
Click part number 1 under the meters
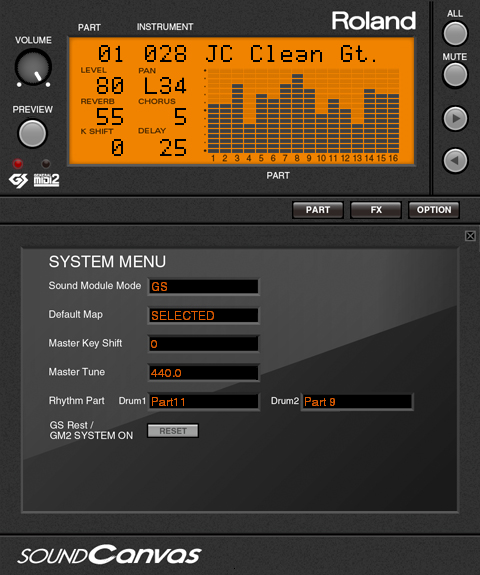213,158
